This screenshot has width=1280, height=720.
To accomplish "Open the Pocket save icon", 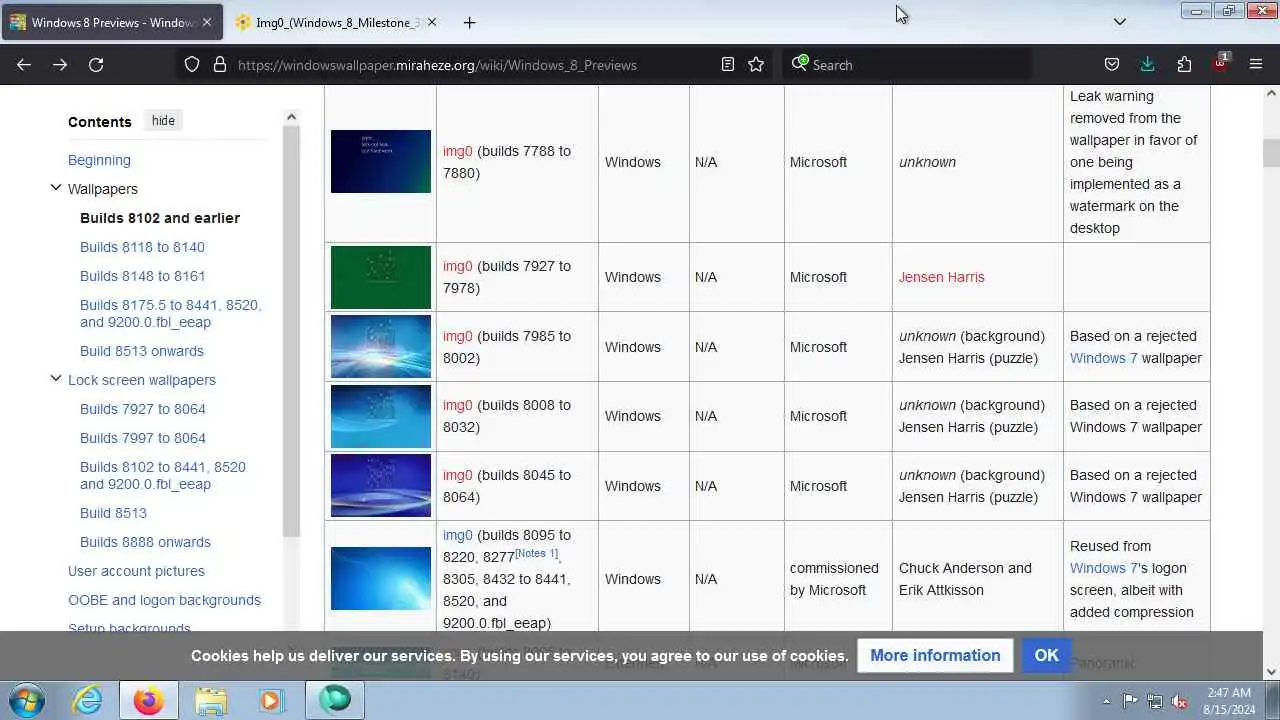I will coord(1111,64).
